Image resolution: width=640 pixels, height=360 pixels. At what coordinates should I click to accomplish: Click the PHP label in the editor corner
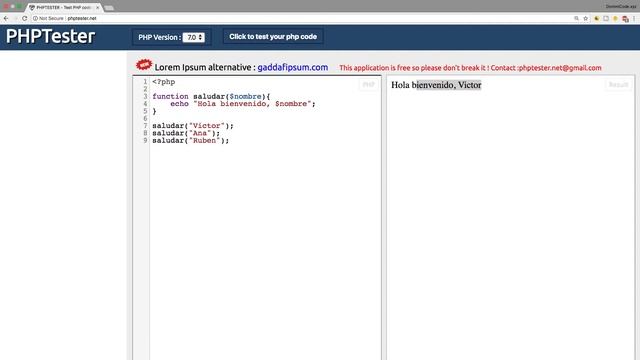[369, 84]
